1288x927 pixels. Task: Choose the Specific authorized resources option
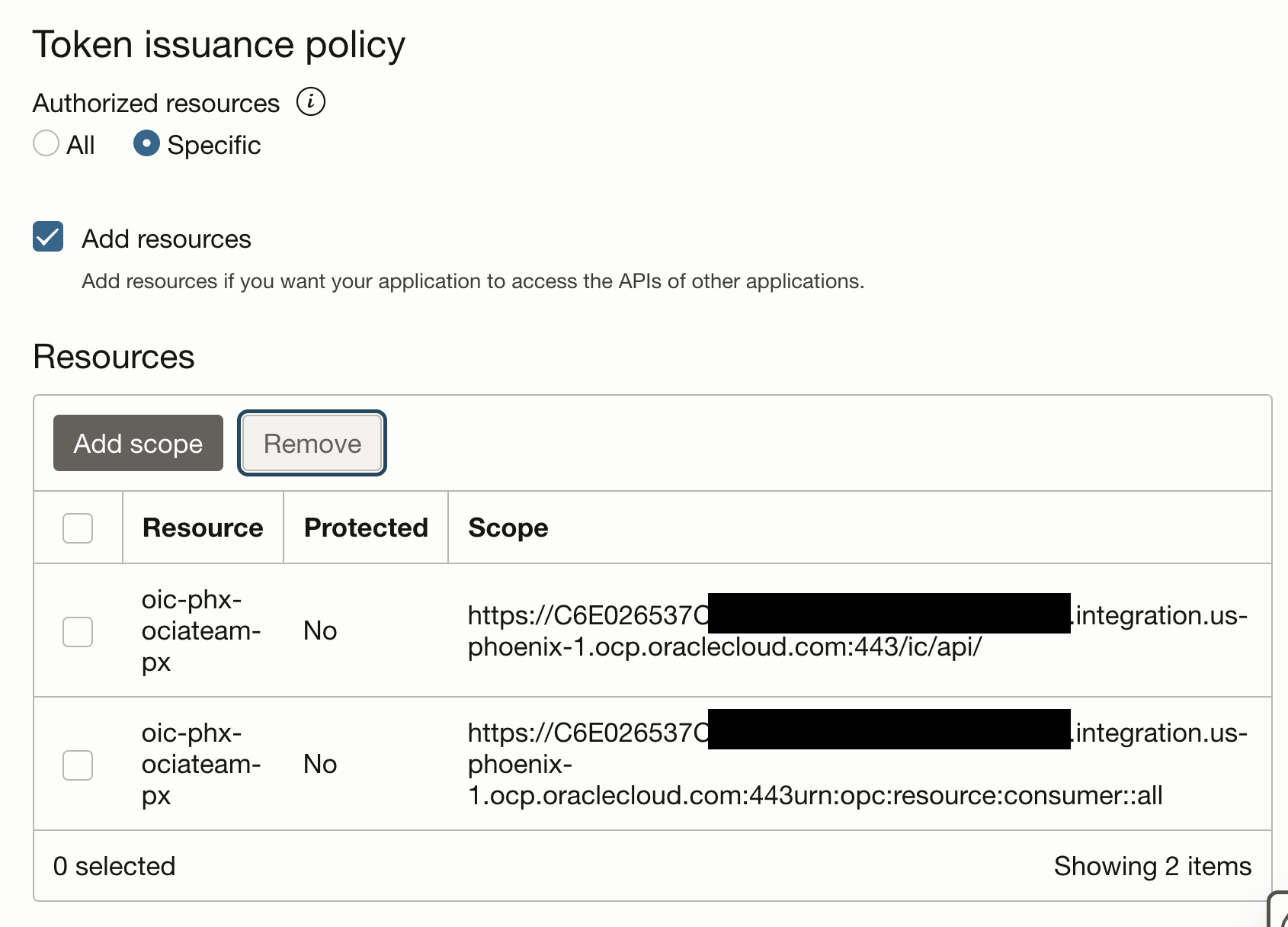point(146,143)
